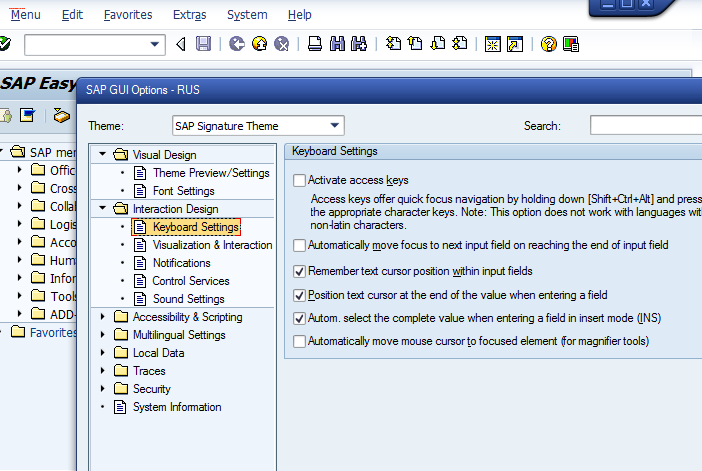Viewport: 702px width, 471px height.
Task: Open the command field dropdown arrow
Action: click(154, 44)
